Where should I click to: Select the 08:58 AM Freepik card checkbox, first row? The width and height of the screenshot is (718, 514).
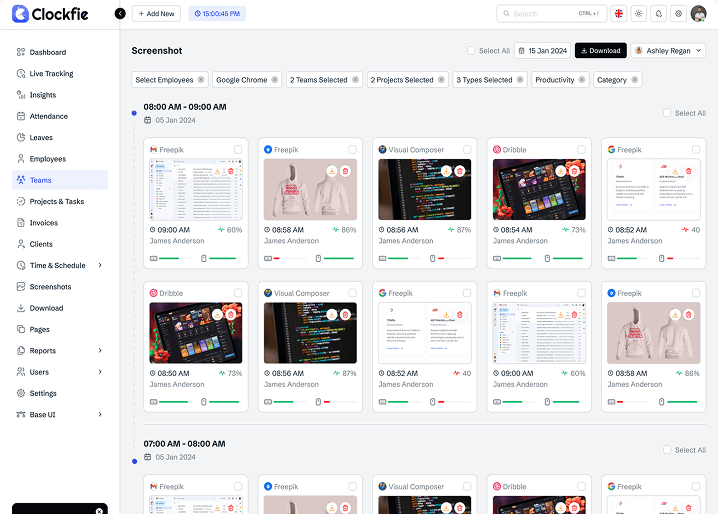click(352, 149)
